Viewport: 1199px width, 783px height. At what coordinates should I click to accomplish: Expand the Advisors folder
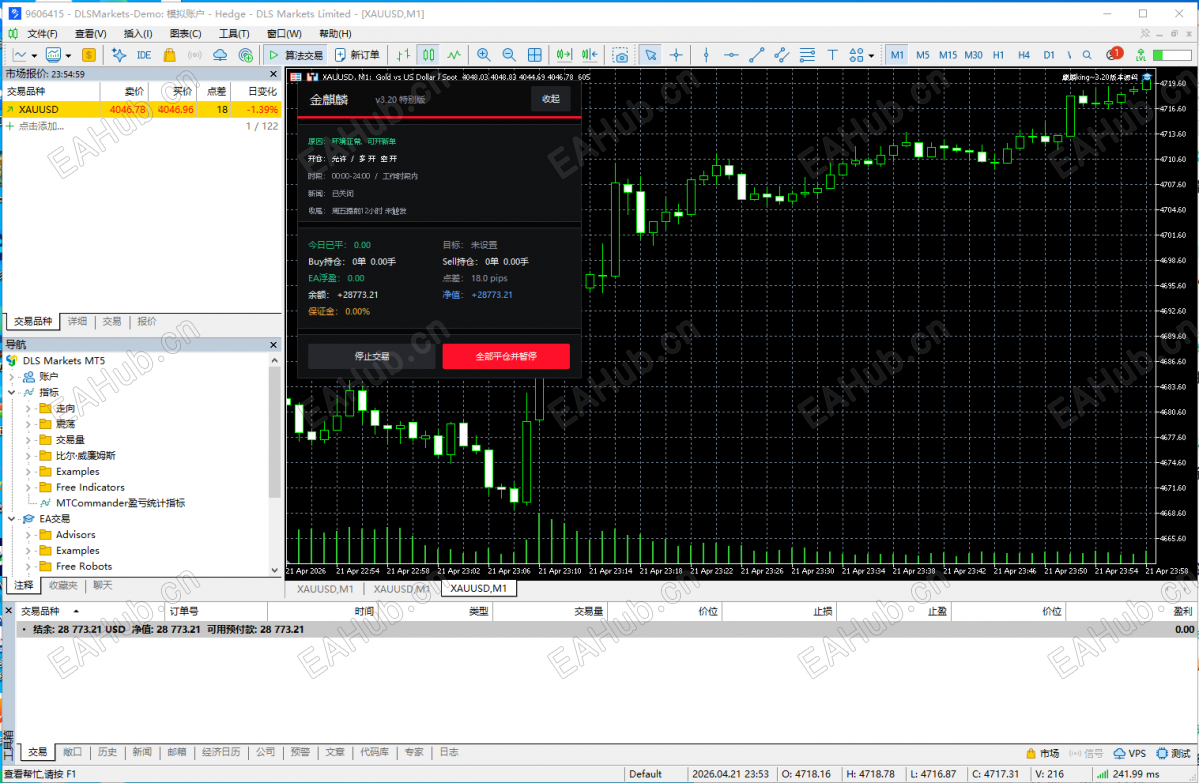click(28, 534)
